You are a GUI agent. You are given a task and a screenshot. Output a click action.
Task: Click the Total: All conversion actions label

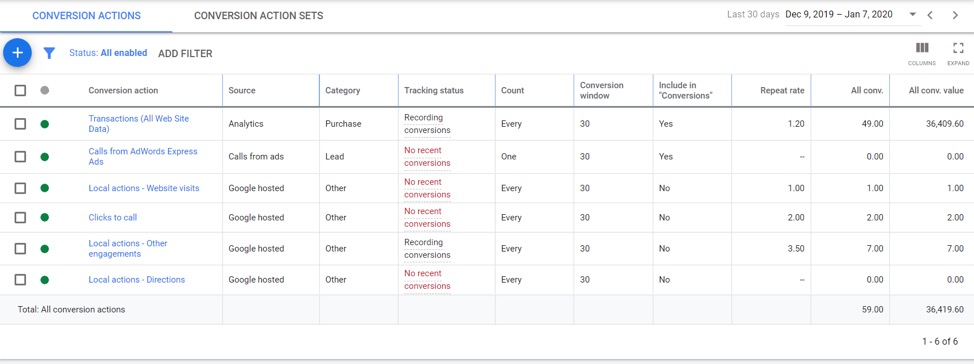71,309
